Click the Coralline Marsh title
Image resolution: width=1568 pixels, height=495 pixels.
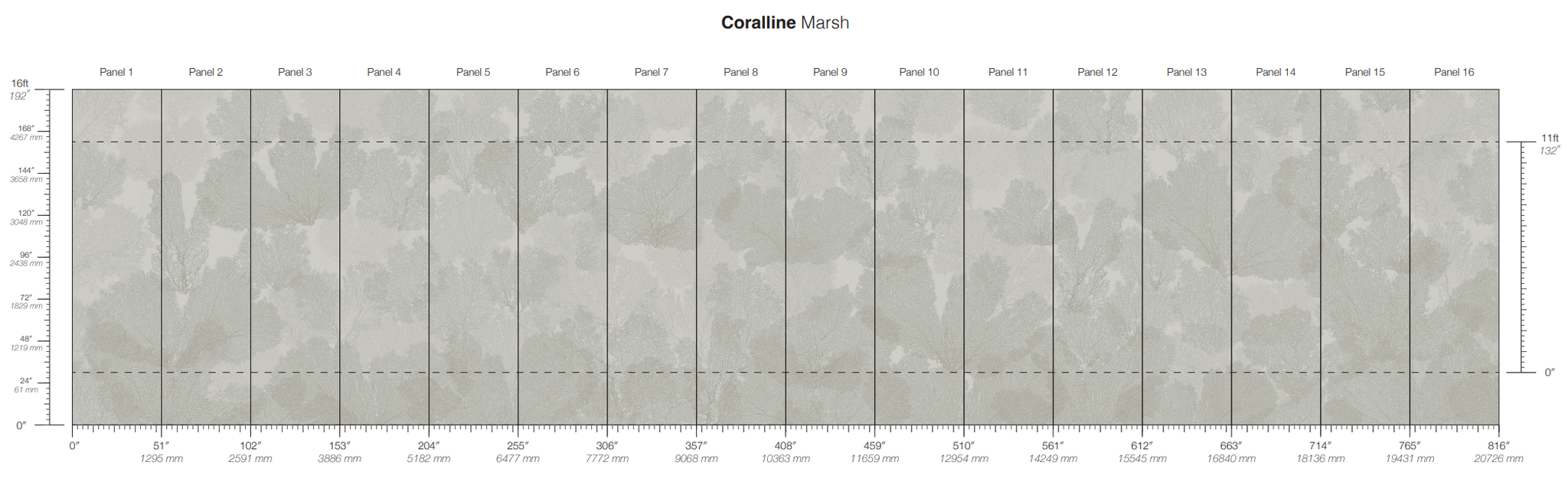(785, 23)
